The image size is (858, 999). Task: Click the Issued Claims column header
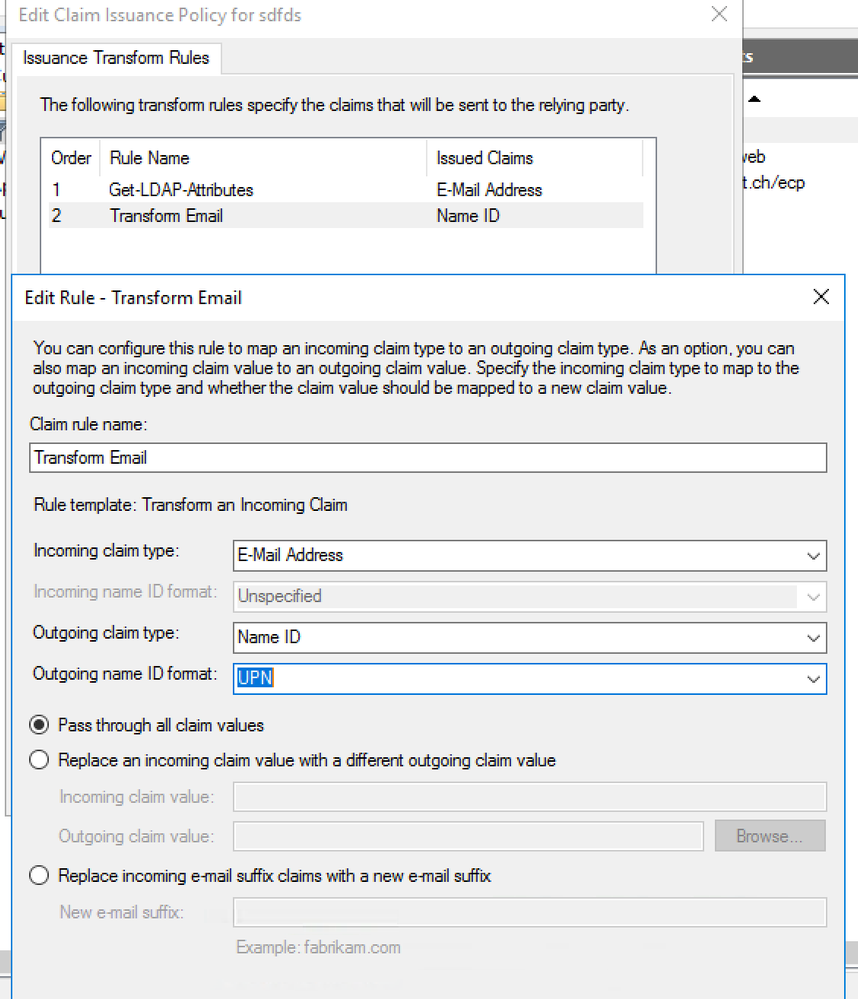pyautogui.click(x=485, y=158)
